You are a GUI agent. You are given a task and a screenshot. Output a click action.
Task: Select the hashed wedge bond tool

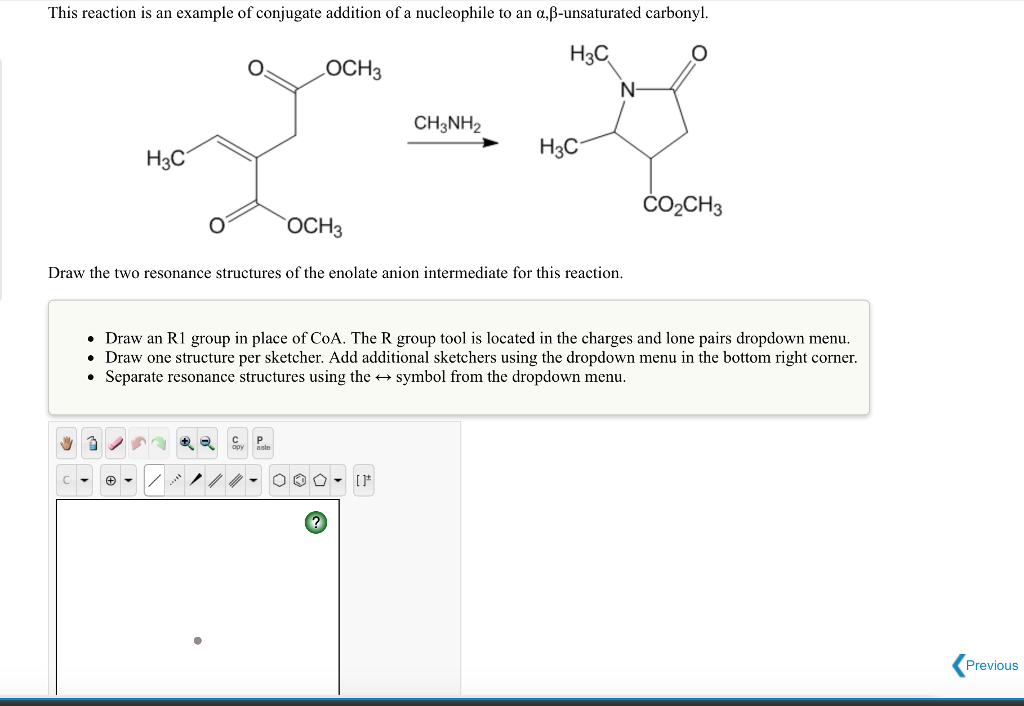175,479
